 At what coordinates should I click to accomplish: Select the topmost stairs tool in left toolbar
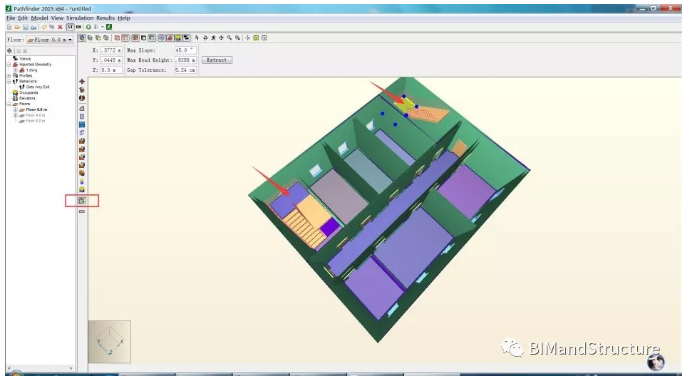coord(82,141)
